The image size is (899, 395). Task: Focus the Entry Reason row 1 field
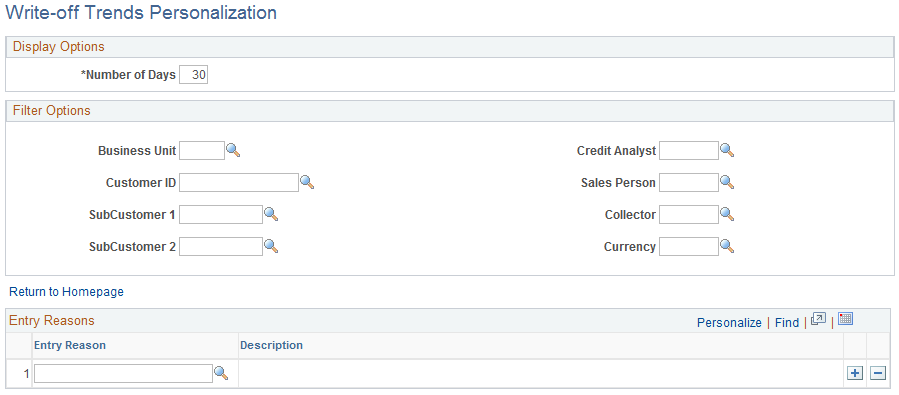point(123,374)
